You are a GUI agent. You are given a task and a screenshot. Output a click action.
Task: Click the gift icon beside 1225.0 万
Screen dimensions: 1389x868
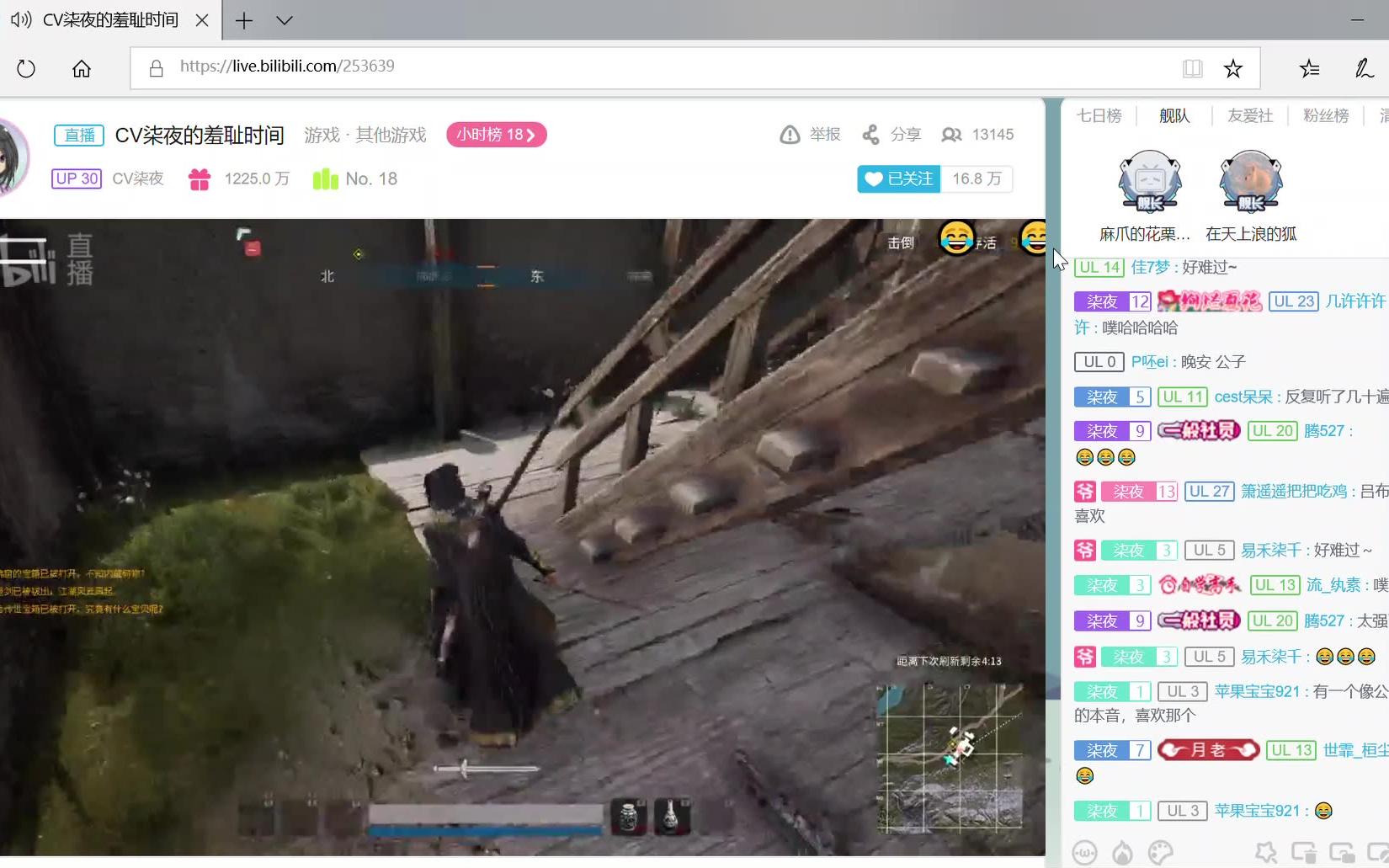pyautogui.click(x=200, y=179)
